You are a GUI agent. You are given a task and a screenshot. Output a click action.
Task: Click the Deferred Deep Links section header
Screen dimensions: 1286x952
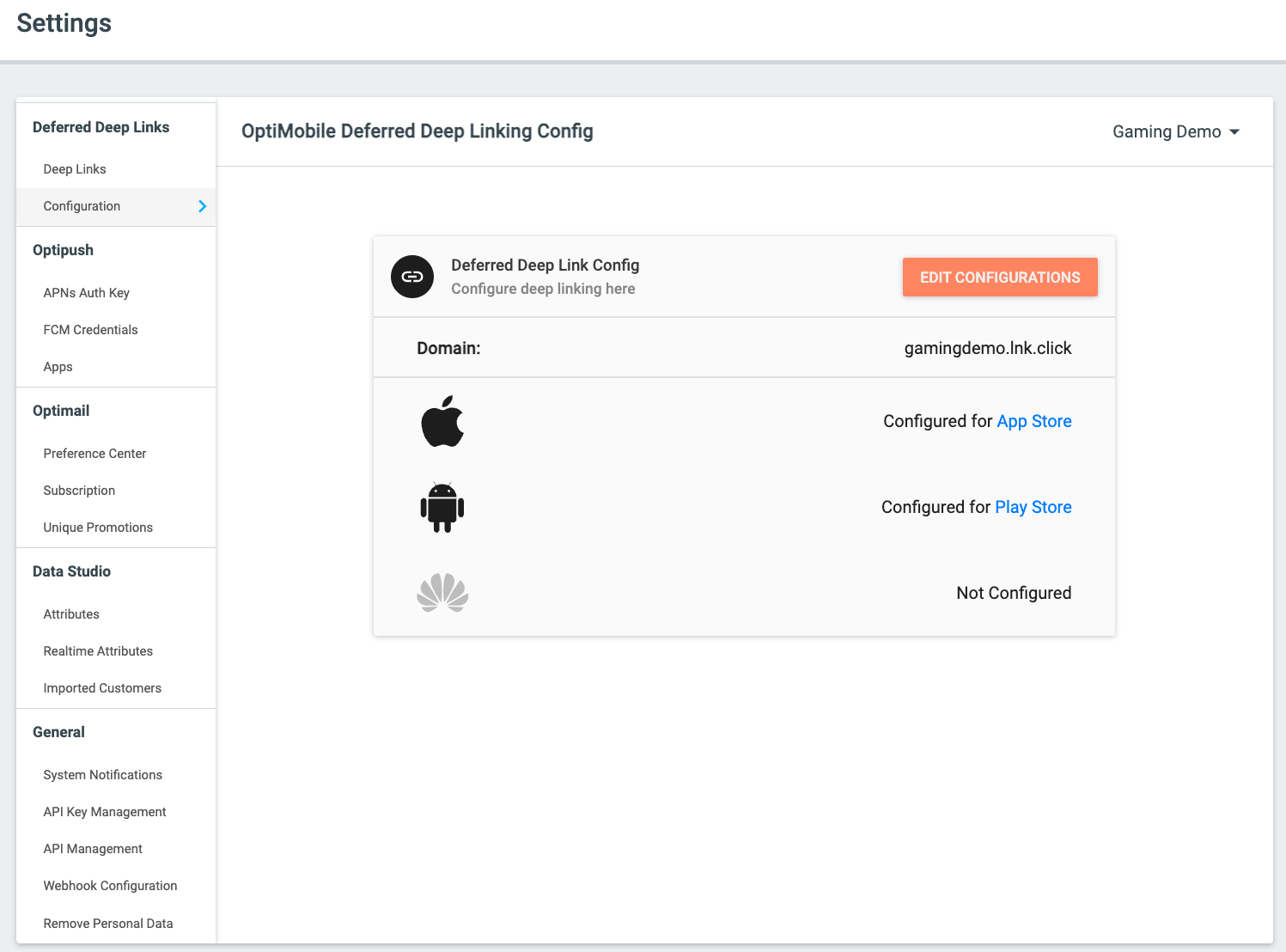coord(101,127)
